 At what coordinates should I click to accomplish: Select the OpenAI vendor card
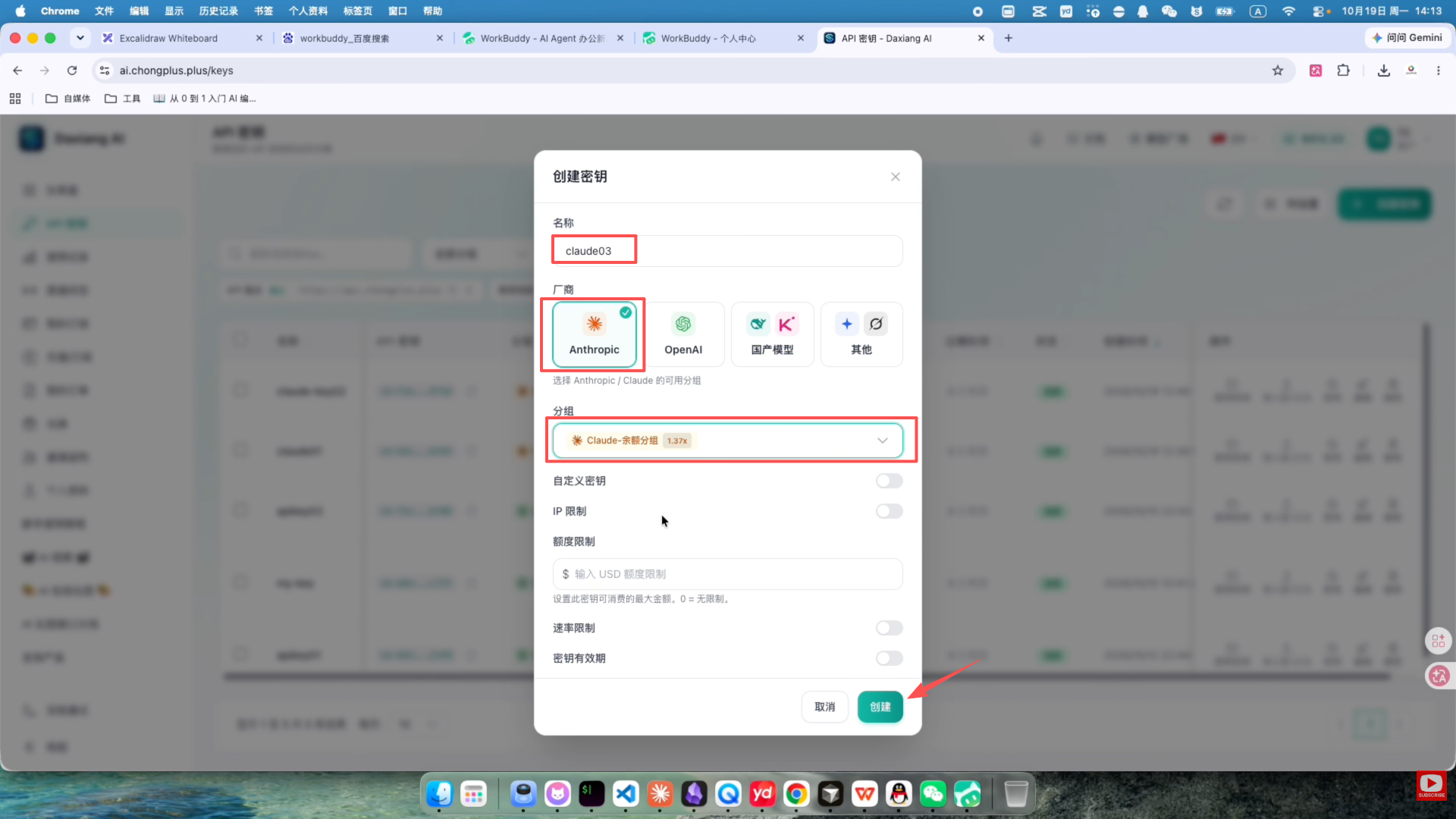pos(683,334)
